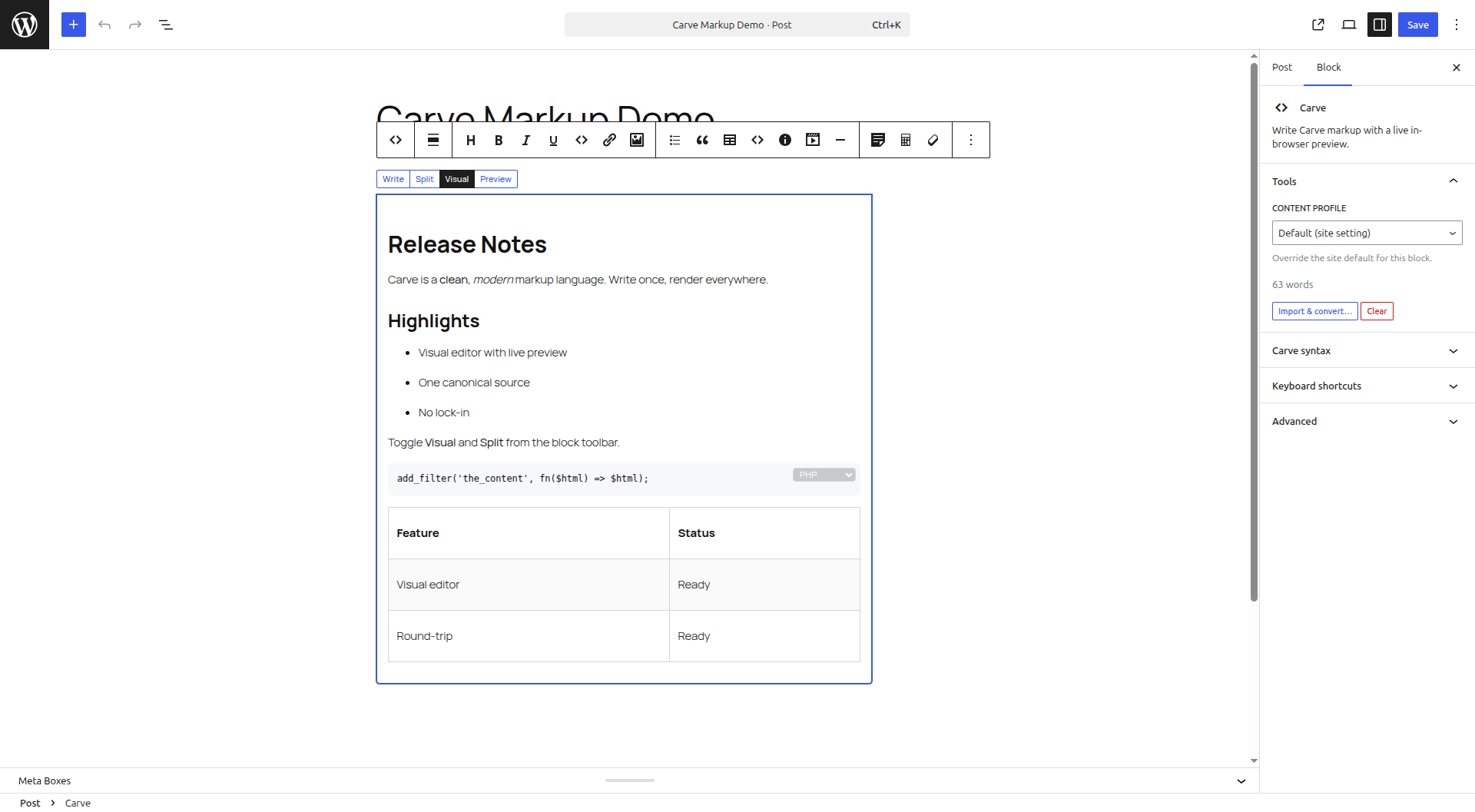Switch to Preview mode
The width and height of the screenshot is (1475, 812).
tap(496, 179)
